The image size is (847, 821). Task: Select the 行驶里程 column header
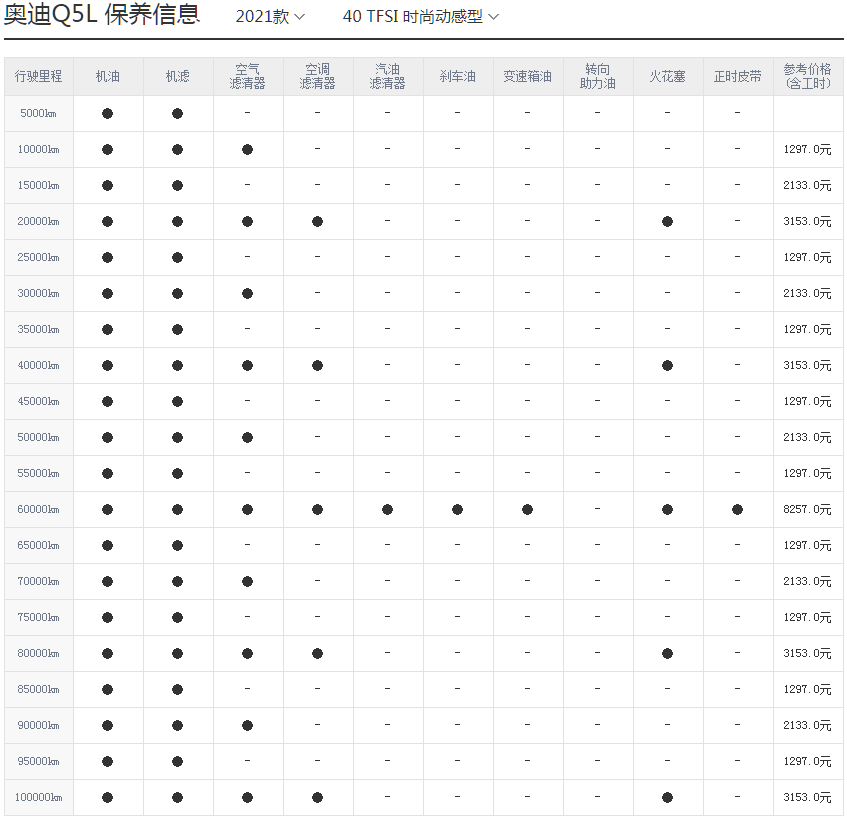(38, 77)
